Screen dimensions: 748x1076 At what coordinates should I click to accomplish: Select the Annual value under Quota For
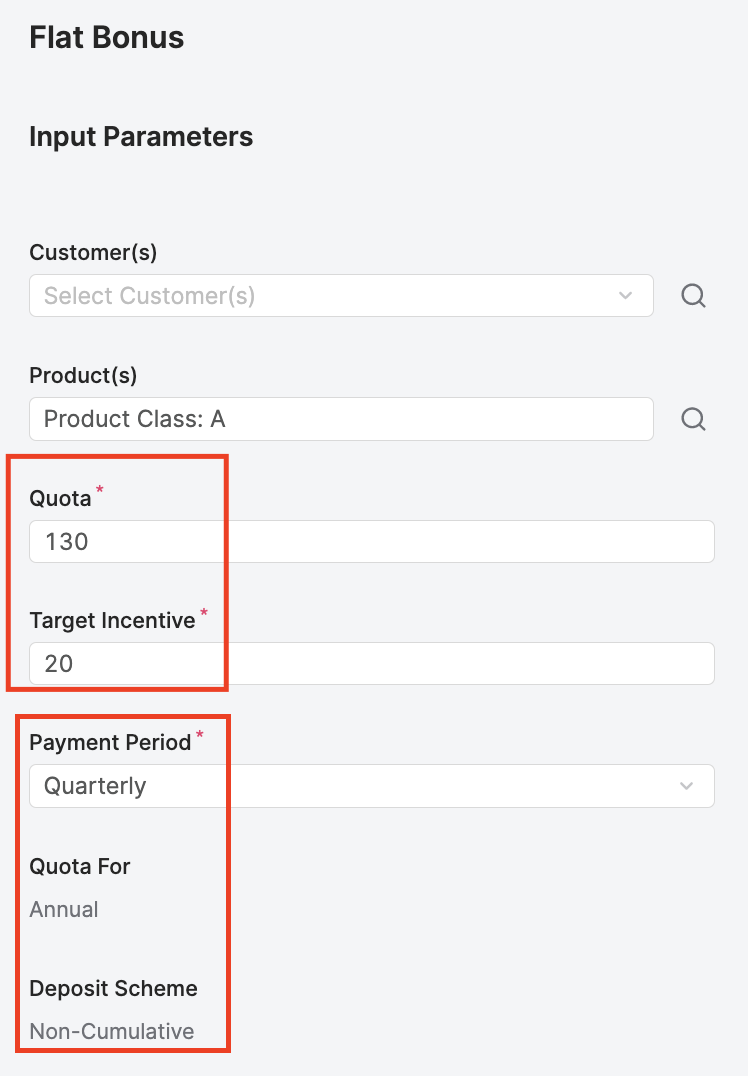coord(64,910)
